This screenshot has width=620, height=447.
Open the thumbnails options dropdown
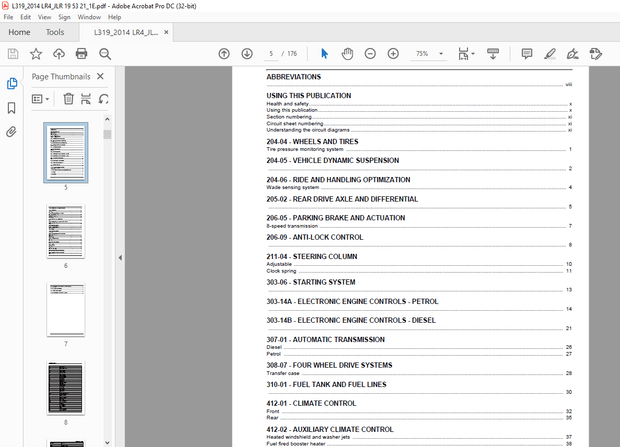click(x=40, y=98)
